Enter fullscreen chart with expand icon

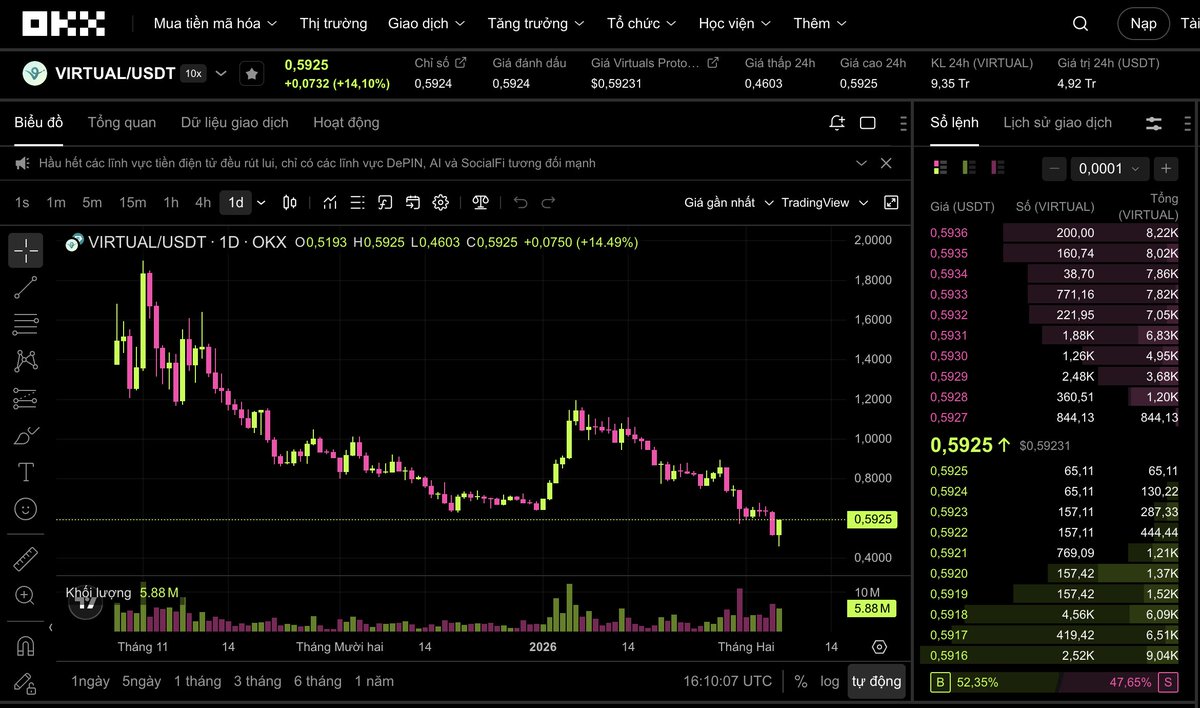[891, 203]
